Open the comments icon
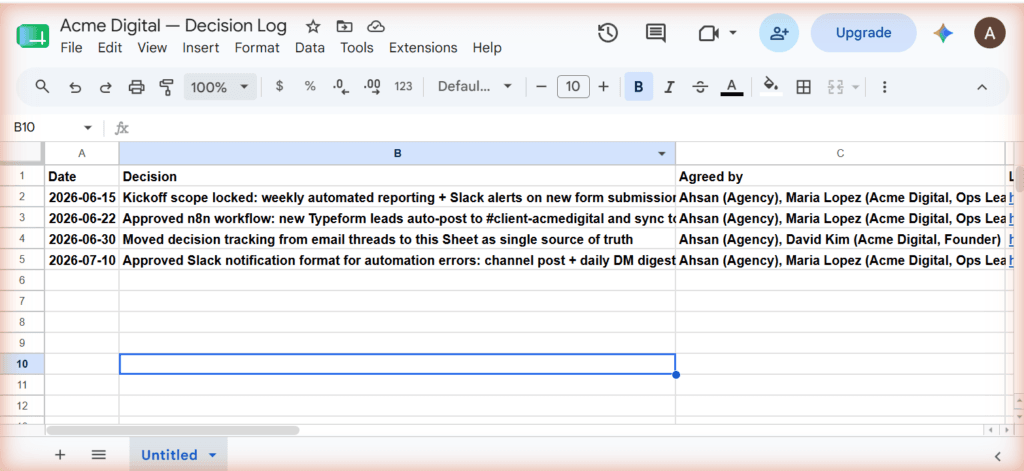1024x471 pixels. click(x=656, y=33)
